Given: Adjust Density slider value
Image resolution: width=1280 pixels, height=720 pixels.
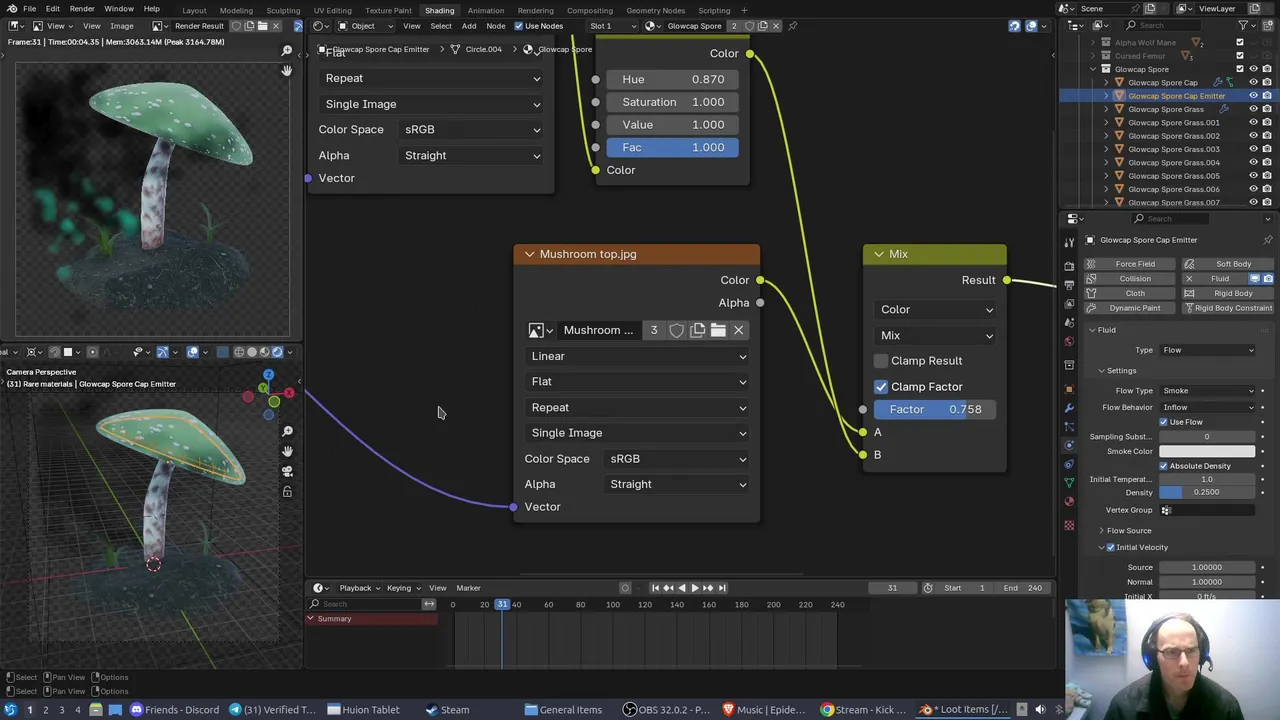Looking at the screenshot, I should tap(1207, 492).
